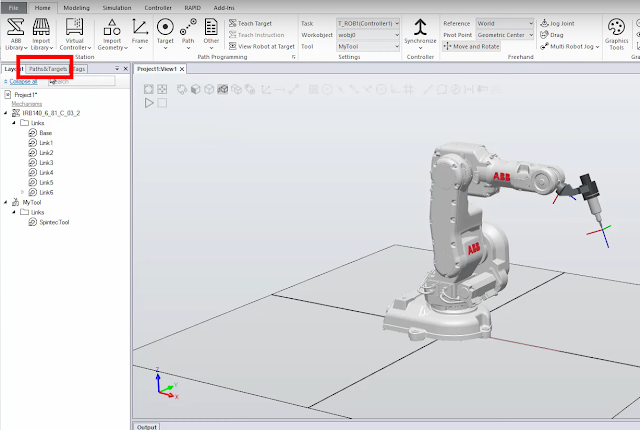Click the Play simulation icon
The image size is (640, 430).
(x=149, y=103)
